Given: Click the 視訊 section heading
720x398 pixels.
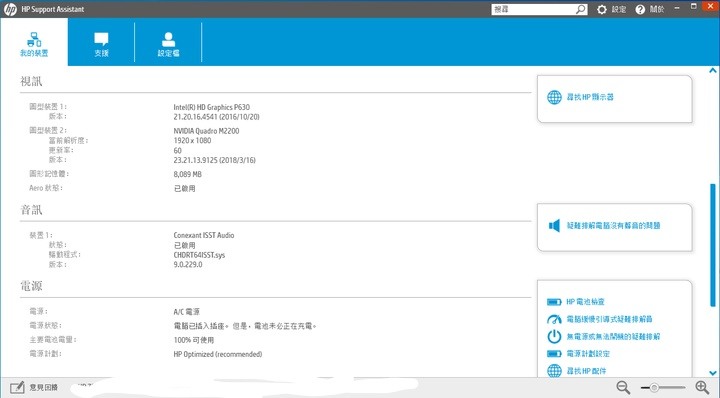Looking at the screenshot, I should (x=31, y=81).
